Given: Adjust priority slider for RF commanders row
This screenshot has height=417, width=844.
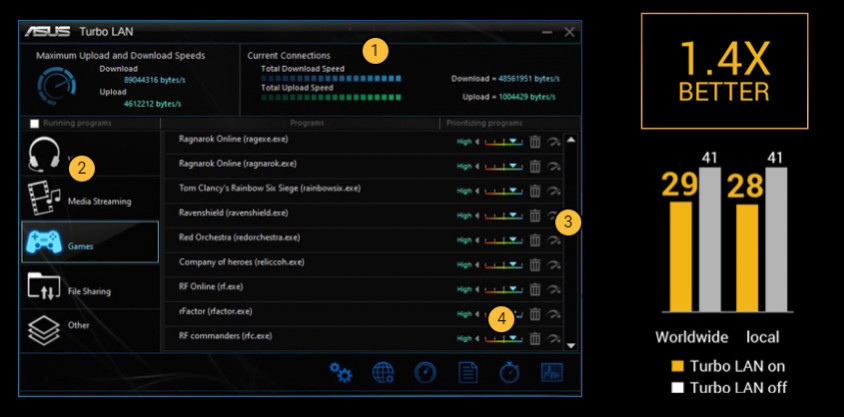Looking at the screenshot, I should (503, 338).
